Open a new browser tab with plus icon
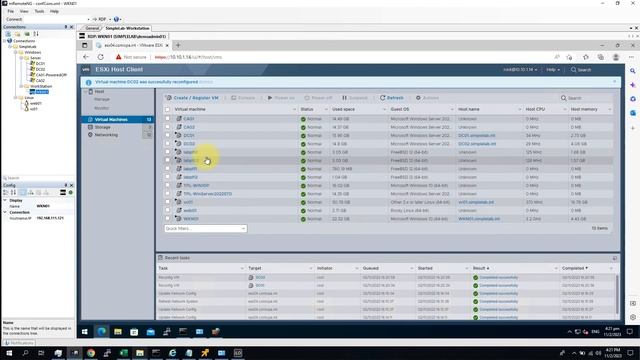This screenshot has width=640, height=360. pyautogui.click(x=178, y=45)
